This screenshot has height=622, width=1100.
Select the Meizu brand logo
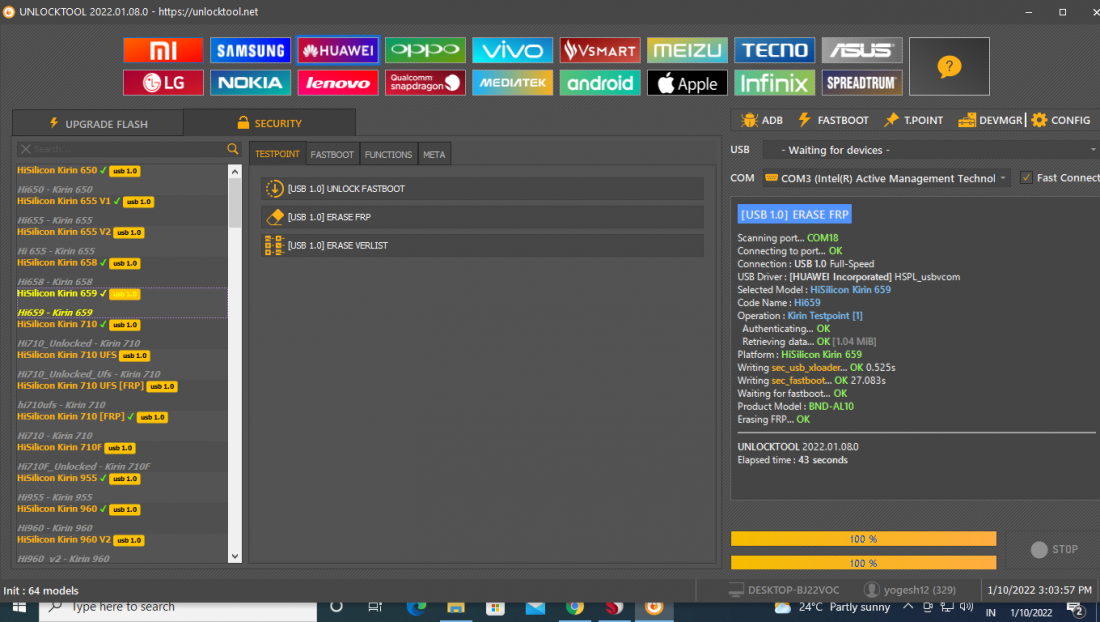click(687, 50)
